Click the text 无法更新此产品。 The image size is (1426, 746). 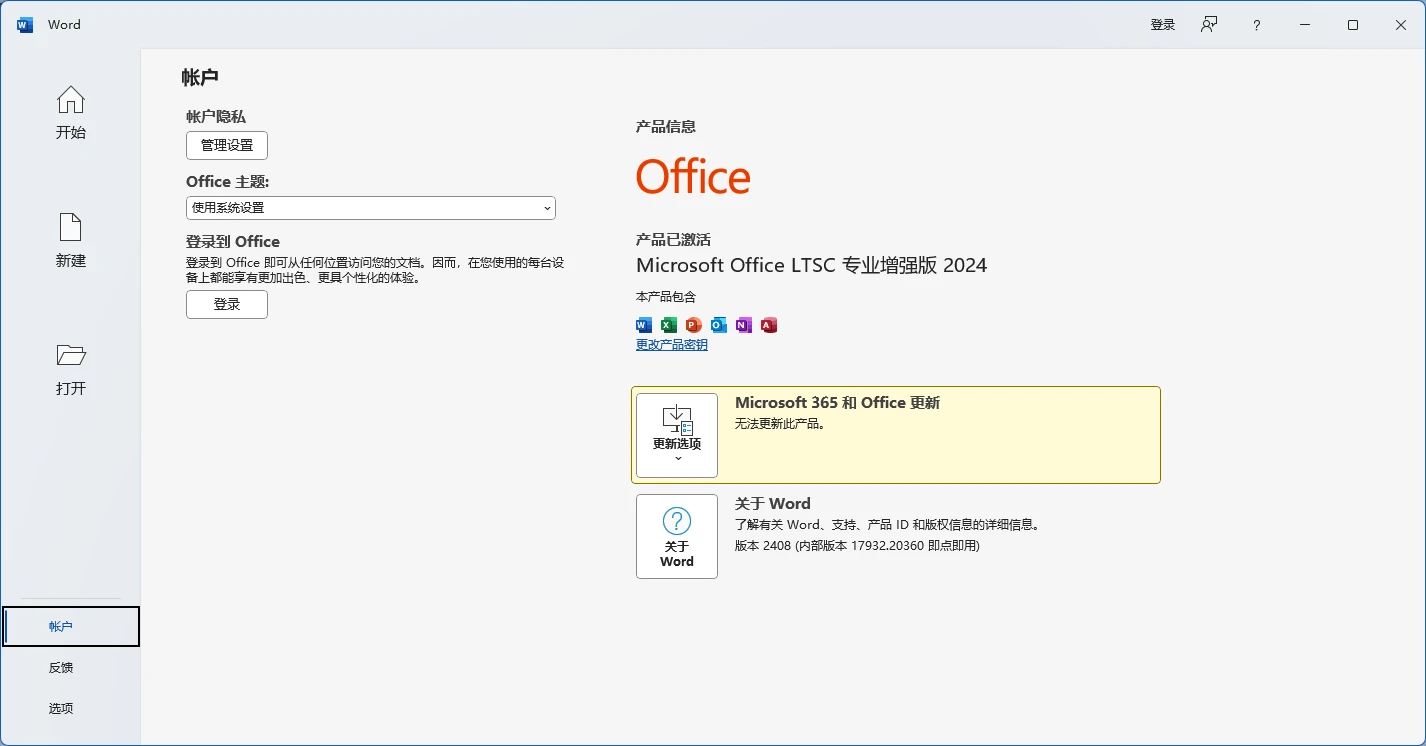[780, 424]
